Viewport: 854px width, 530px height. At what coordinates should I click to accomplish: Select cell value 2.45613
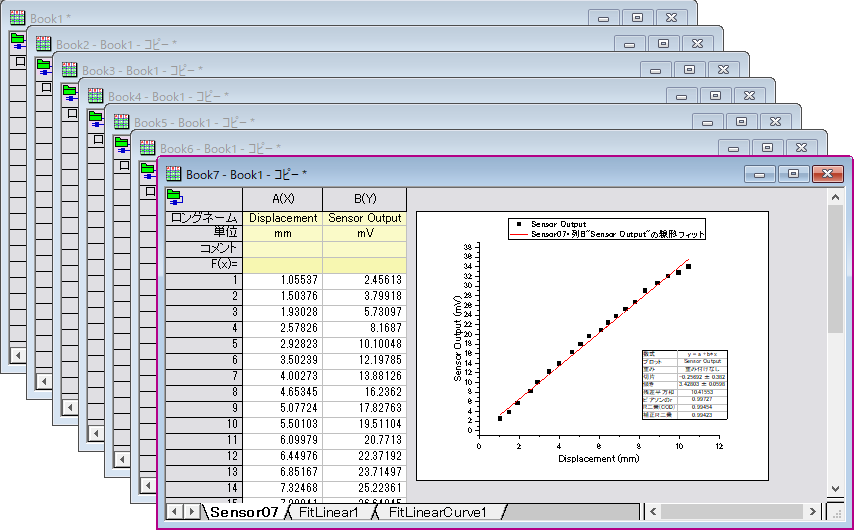point(365,280)
